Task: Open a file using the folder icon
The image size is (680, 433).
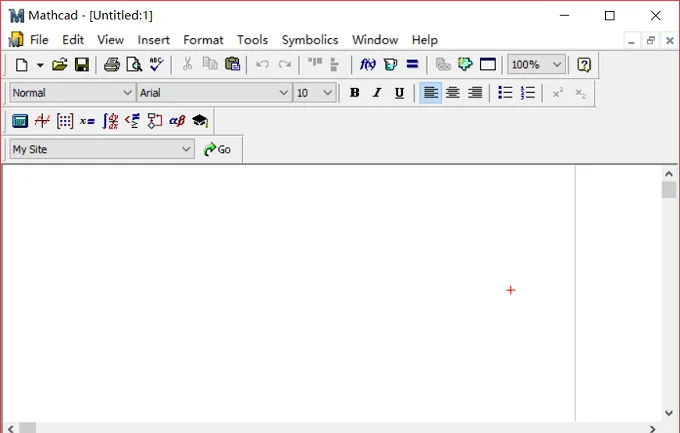Action: (x=59, y=65)
